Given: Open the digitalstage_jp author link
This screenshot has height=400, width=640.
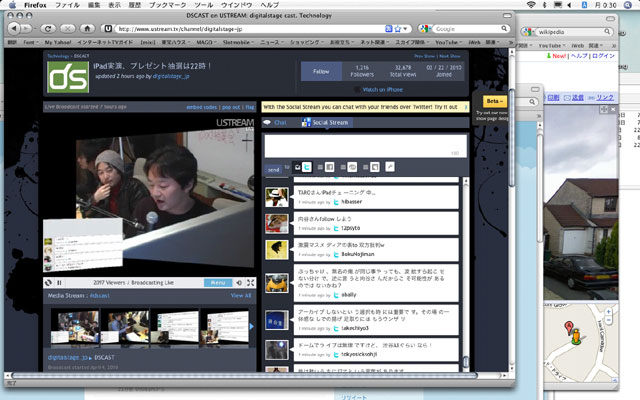Looking at the screenshot, I should 171,76.
